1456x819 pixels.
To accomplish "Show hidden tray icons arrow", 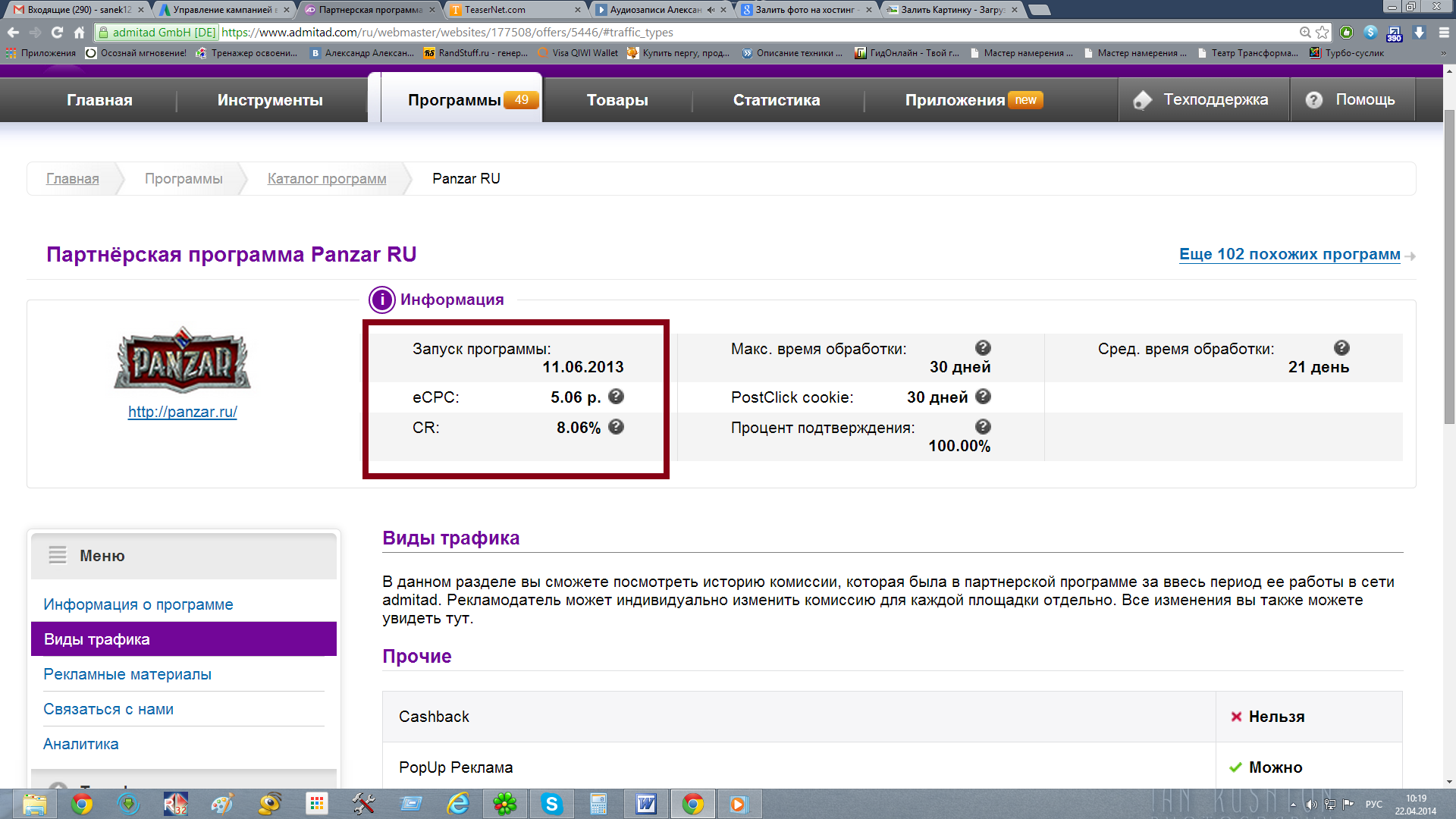I will point(1293,805).
